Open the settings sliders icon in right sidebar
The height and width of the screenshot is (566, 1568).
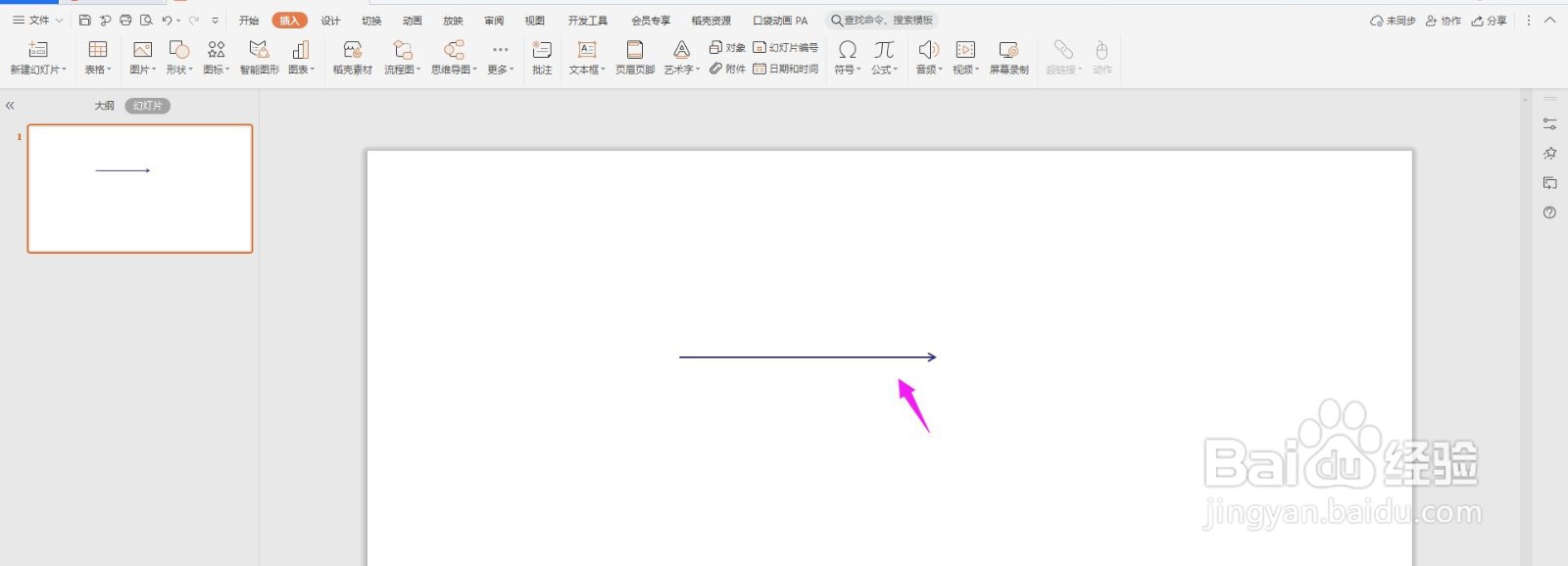coord(1549,124)
